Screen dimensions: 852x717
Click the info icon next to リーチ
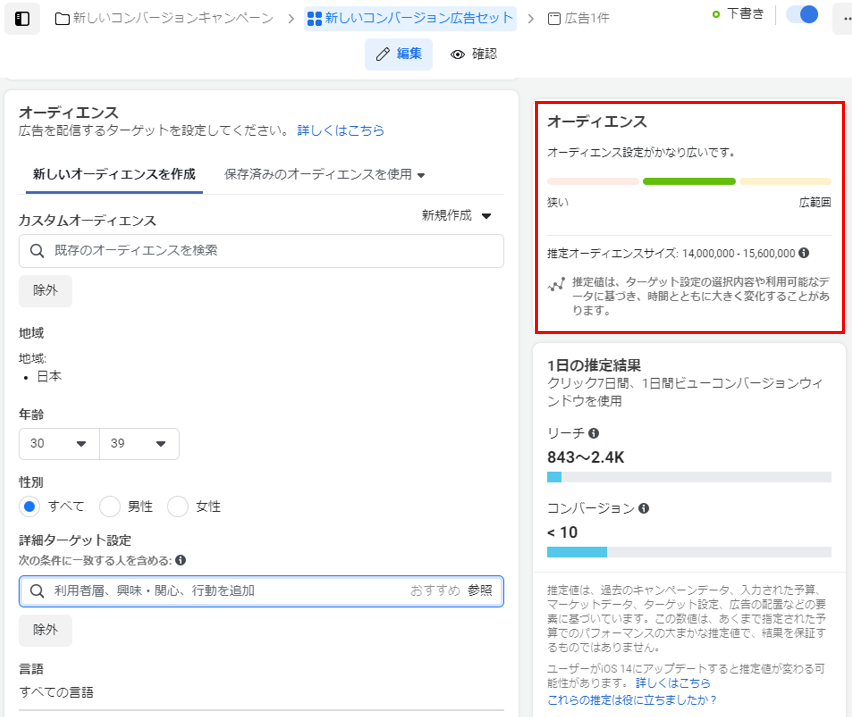coord(594,433)
